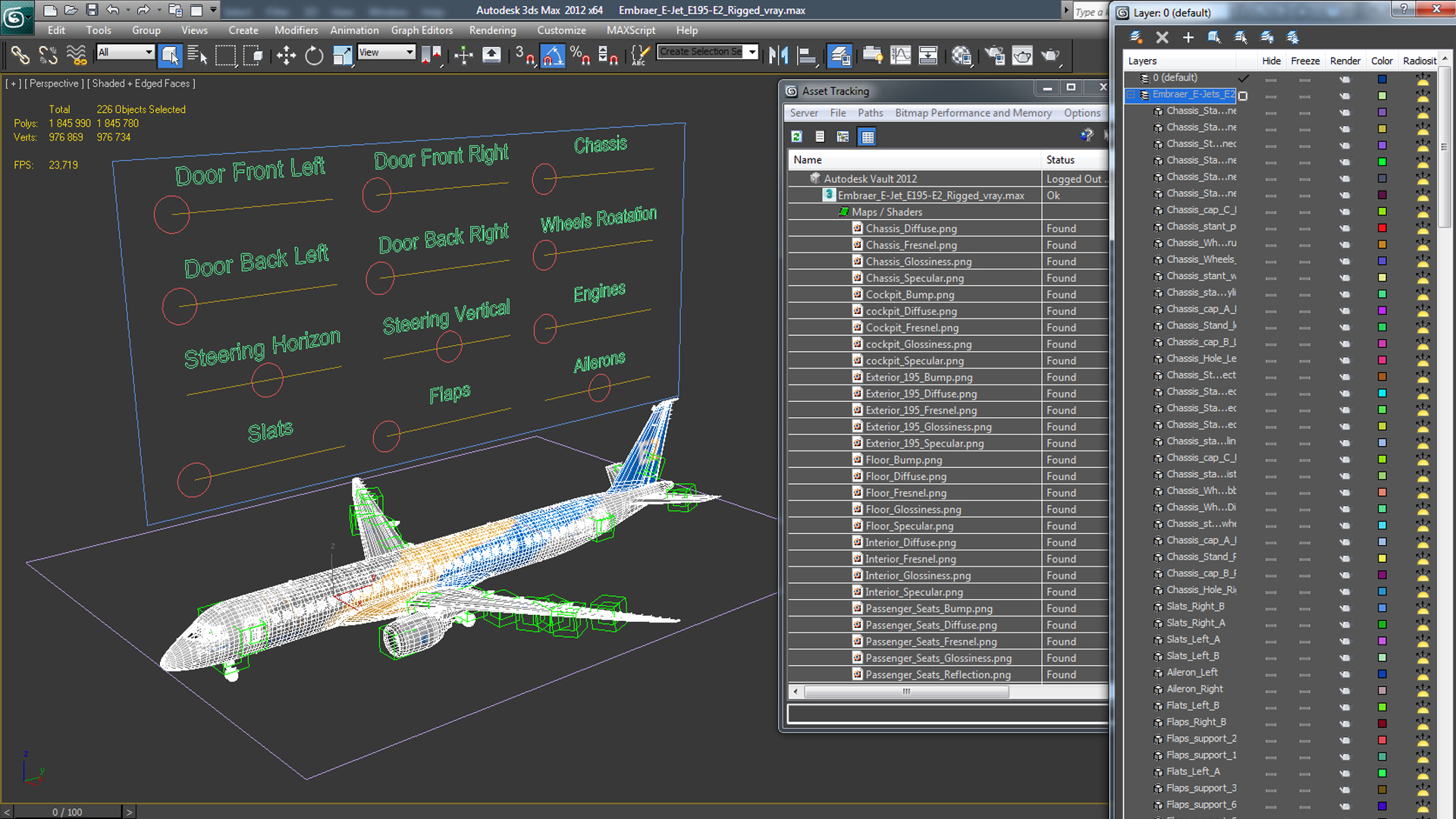Toggle Spinner Snap button
Image resolution: width=1456 pixels, height=819 pixels.
608,55
